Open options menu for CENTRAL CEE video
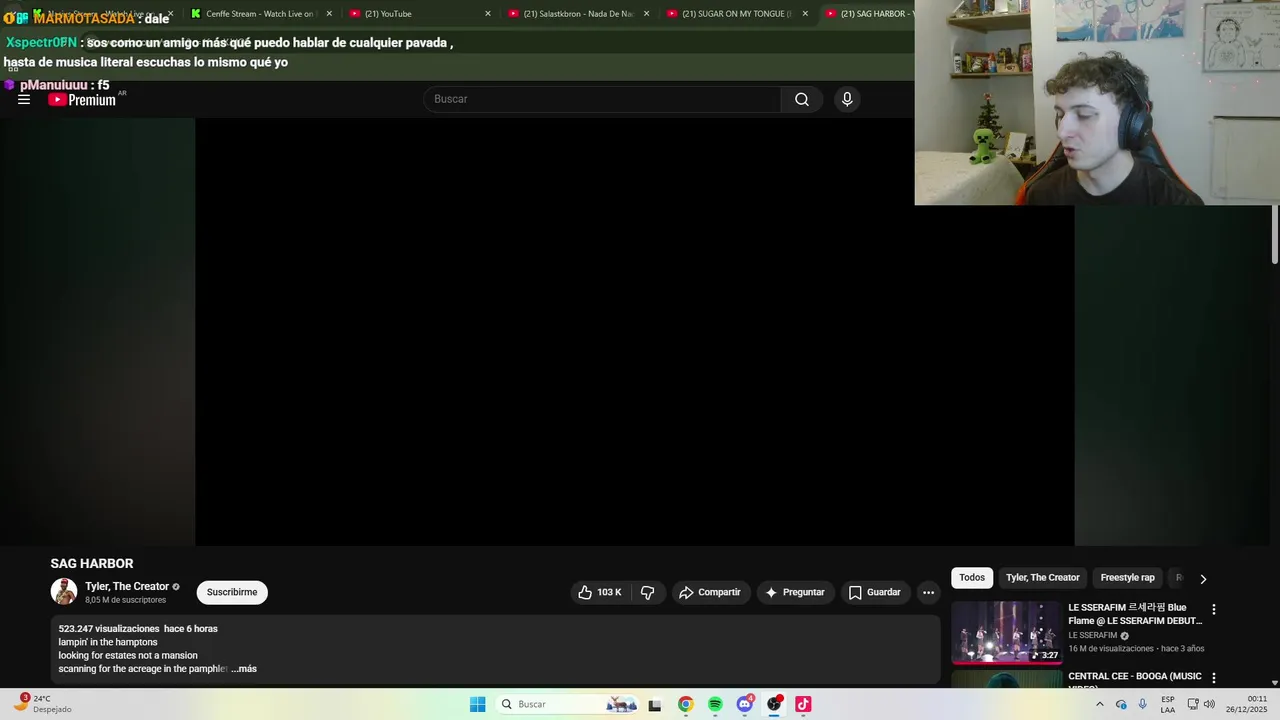Image resolution: width=1280 pixels, height=720 pixels. pos(1214,678)
